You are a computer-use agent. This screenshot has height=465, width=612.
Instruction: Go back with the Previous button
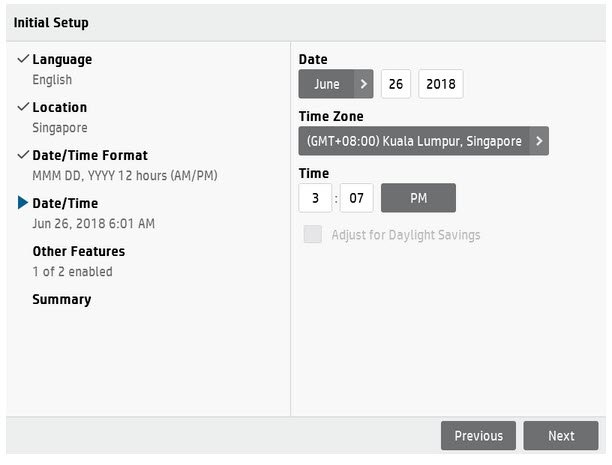point(478,436)
